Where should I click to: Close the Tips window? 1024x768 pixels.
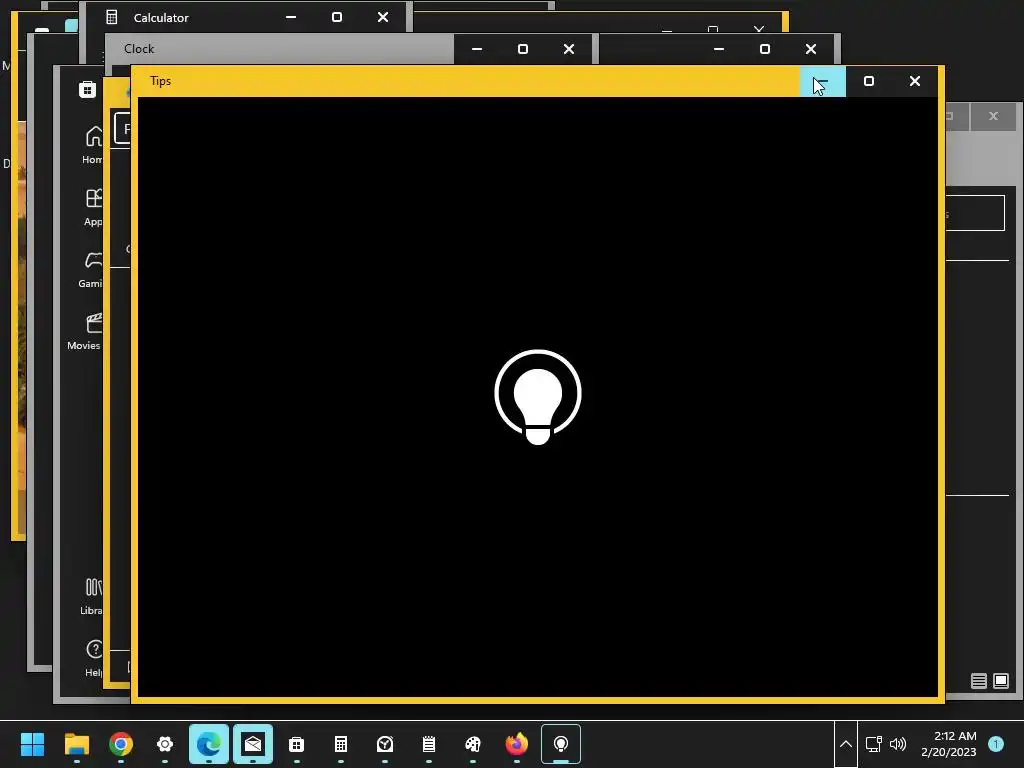[x=915, y=81]
